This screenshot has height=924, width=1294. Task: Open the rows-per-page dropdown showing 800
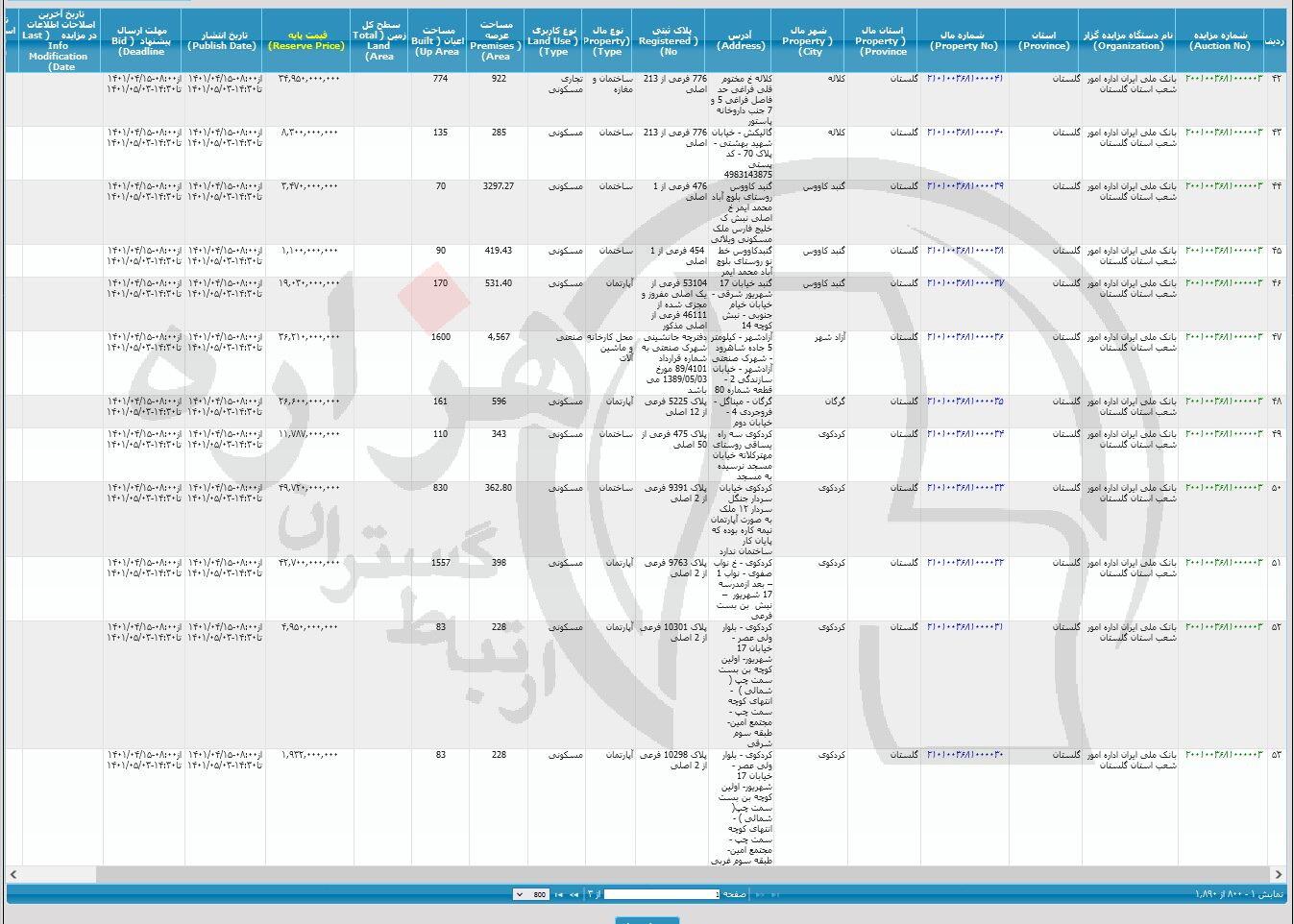coord(531,894)
